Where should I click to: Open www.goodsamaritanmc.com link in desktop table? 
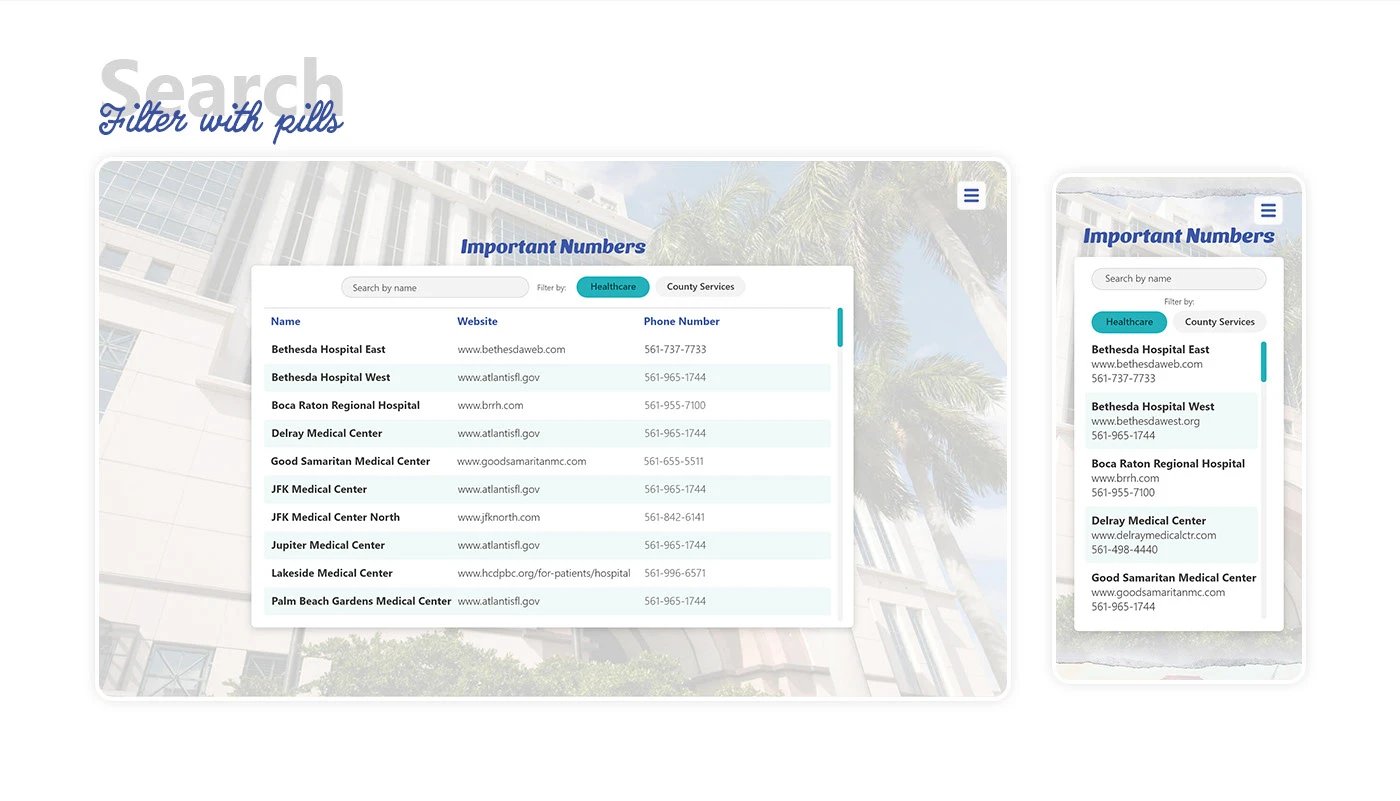[x=521, y=462]
